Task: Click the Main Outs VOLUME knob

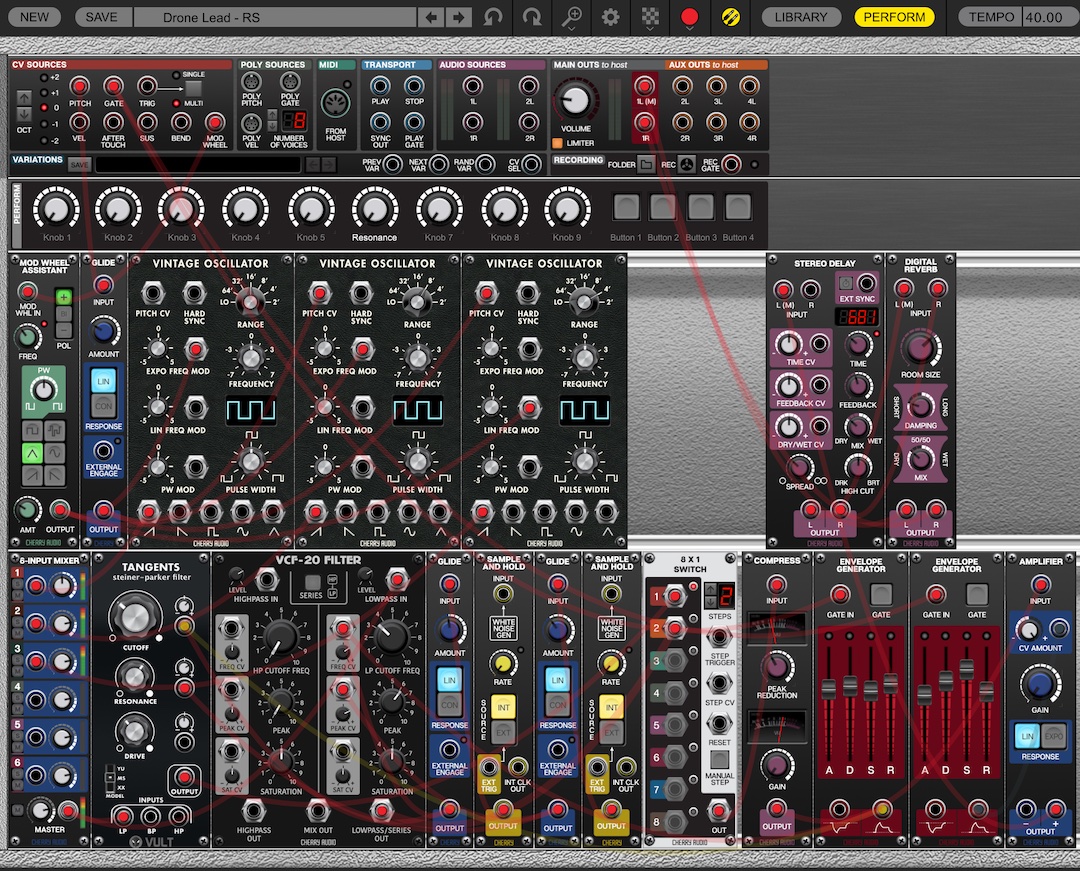Action: coord(574,101)
